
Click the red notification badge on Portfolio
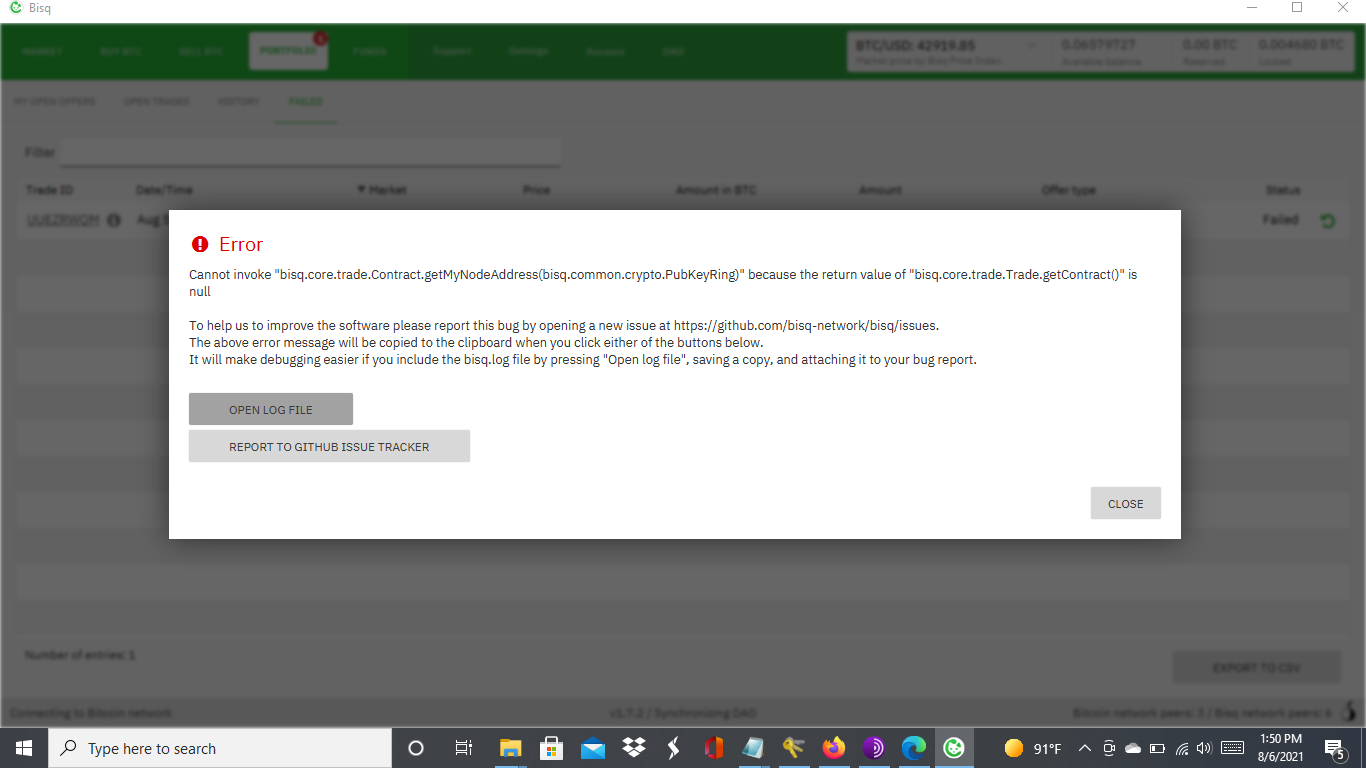click(320, 38)
